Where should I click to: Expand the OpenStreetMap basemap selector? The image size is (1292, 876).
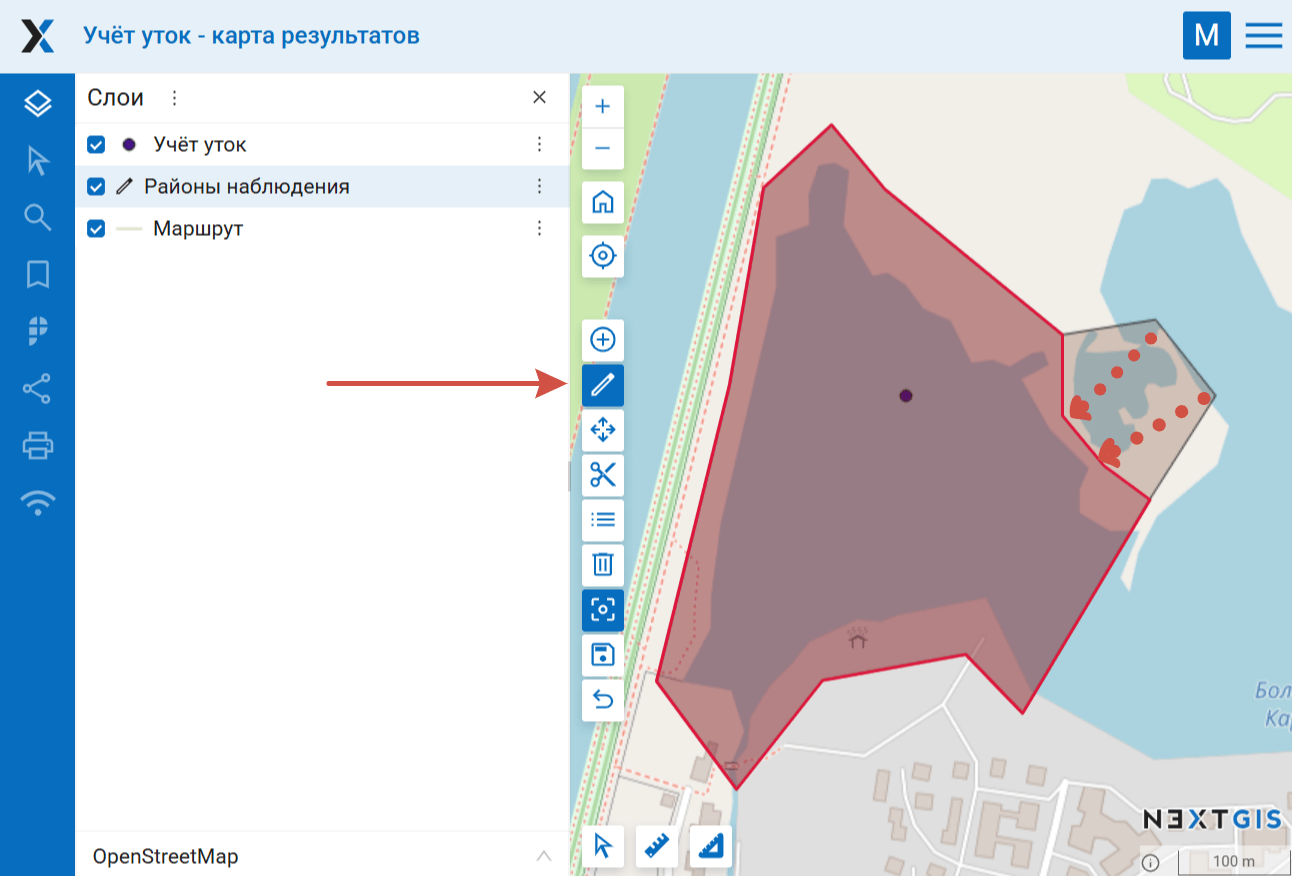(543, 856)
